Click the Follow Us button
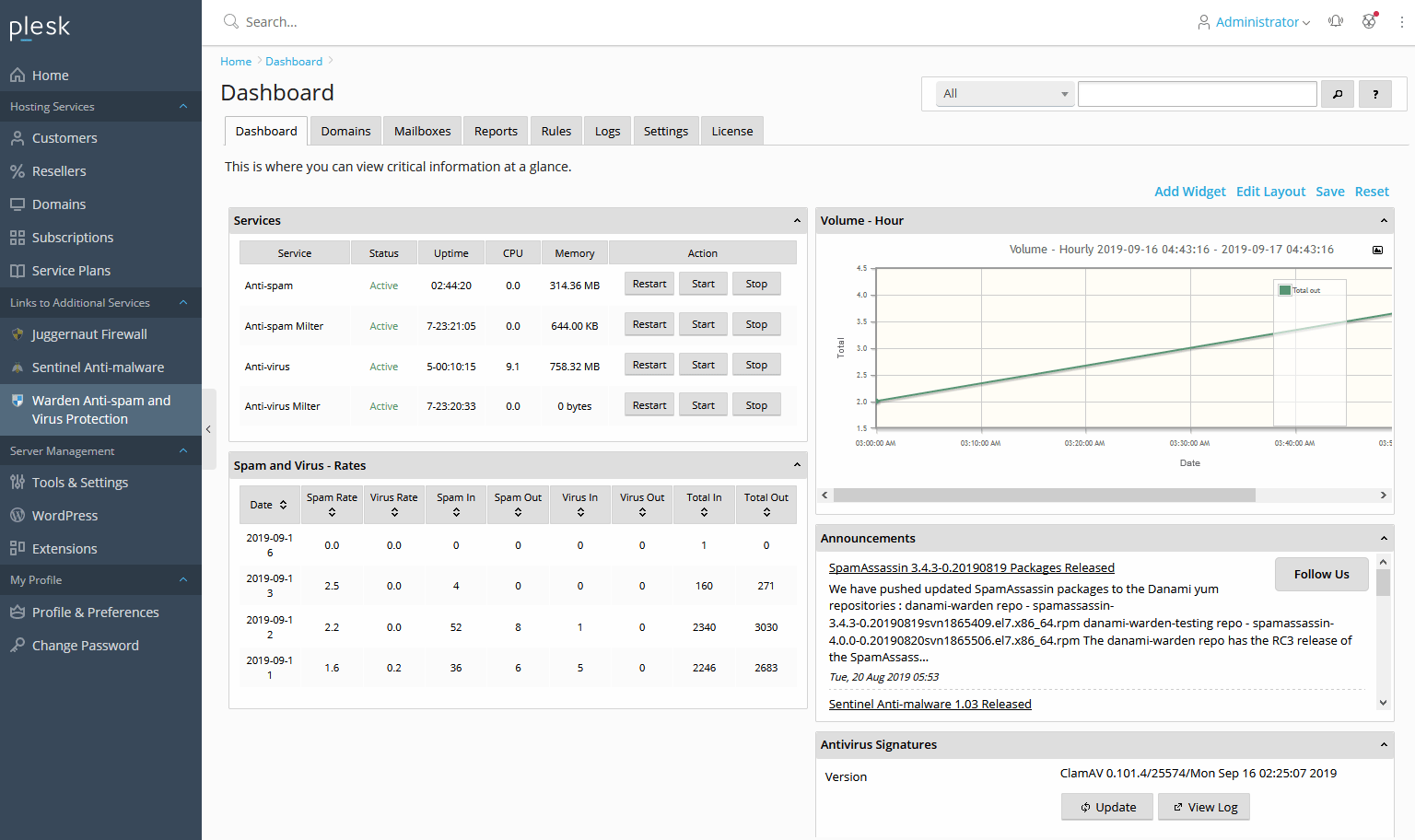 point(1321,574)
